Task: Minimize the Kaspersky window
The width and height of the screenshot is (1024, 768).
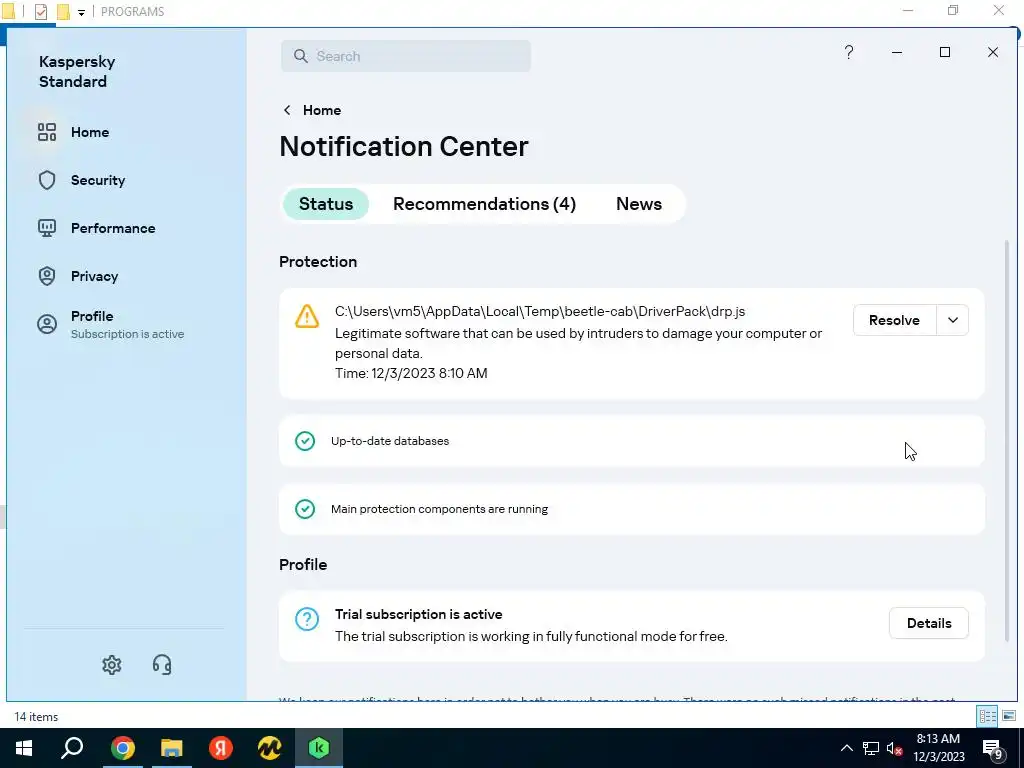Action: coord(897,52)
